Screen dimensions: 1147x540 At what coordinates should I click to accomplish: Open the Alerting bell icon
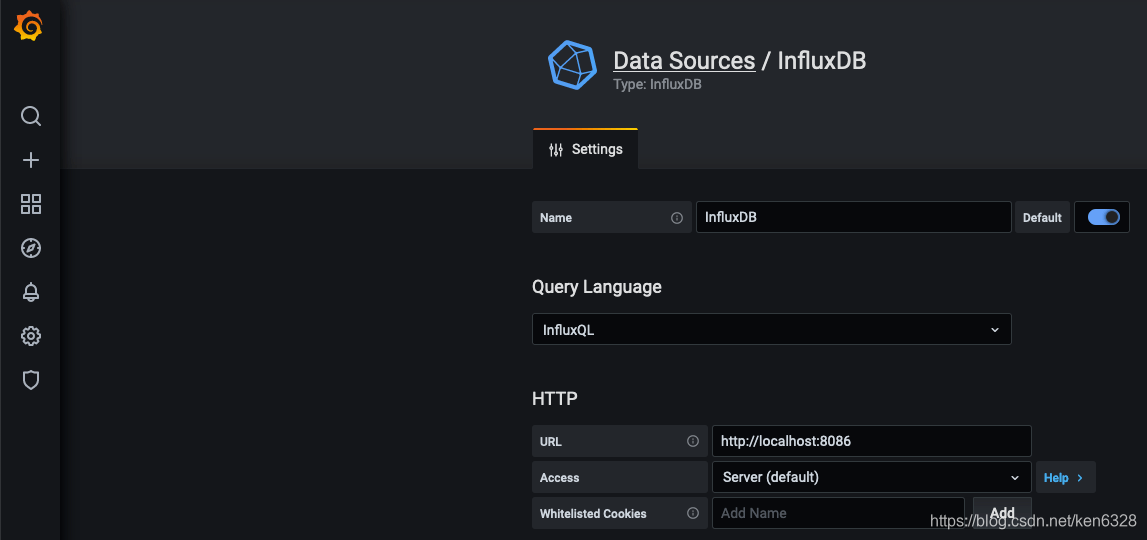click(31, 292)
